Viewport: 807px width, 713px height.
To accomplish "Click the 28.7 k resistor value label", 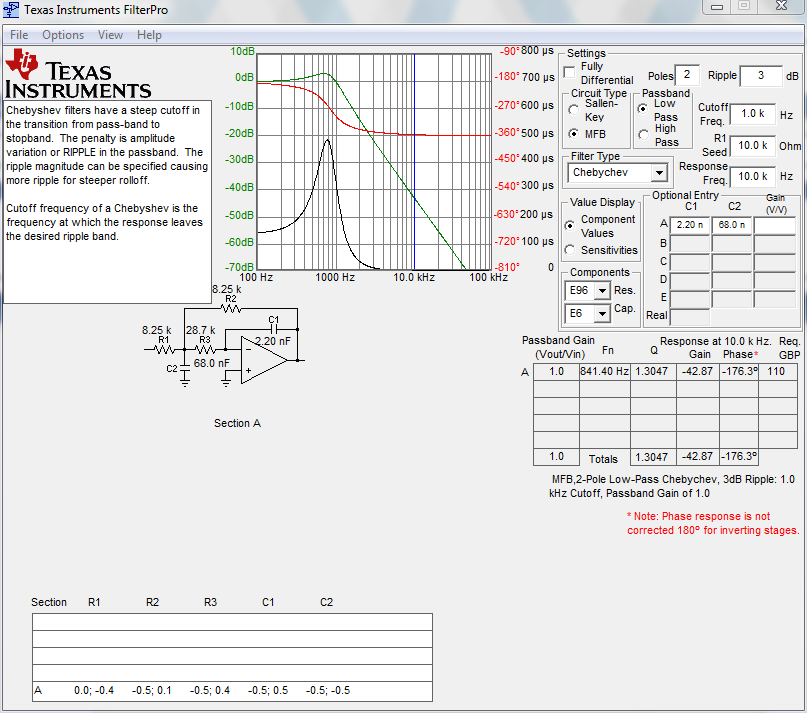I will point(201,330).
